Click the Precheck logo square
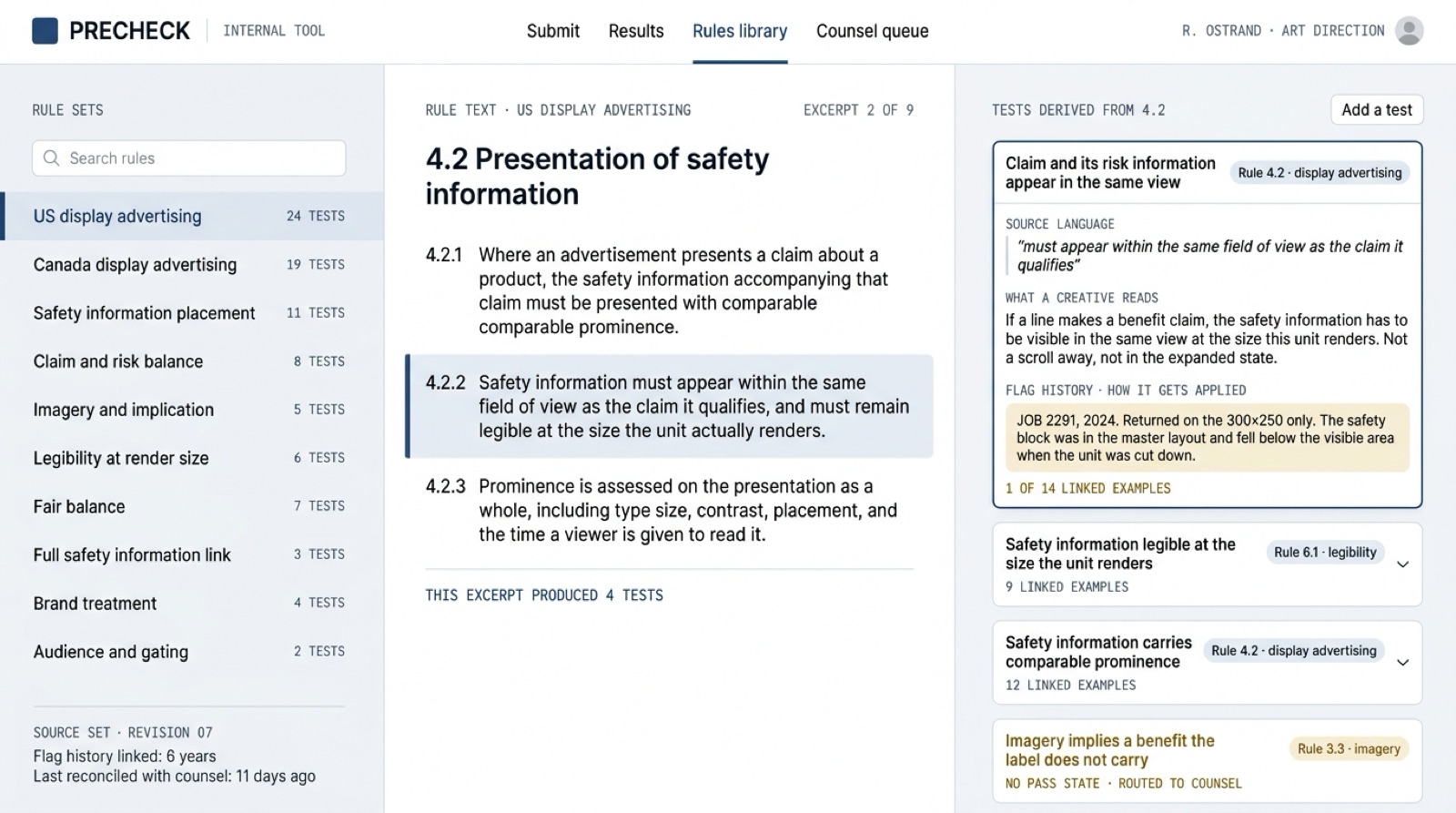1456x813 pixels. click(45, 31)
